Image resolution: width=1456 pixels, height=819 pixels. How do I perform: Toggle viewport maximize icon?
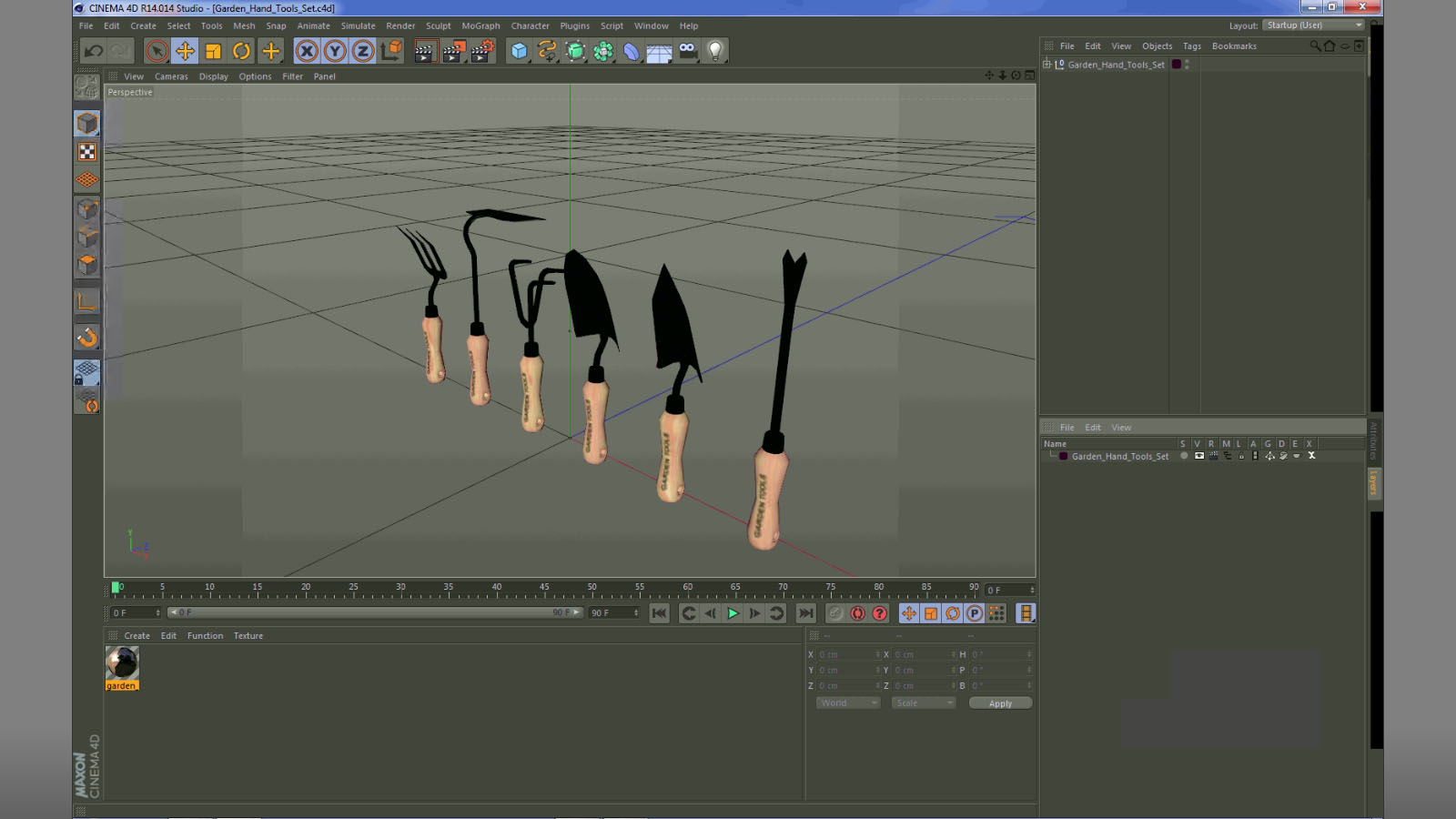coord(1029,76)
